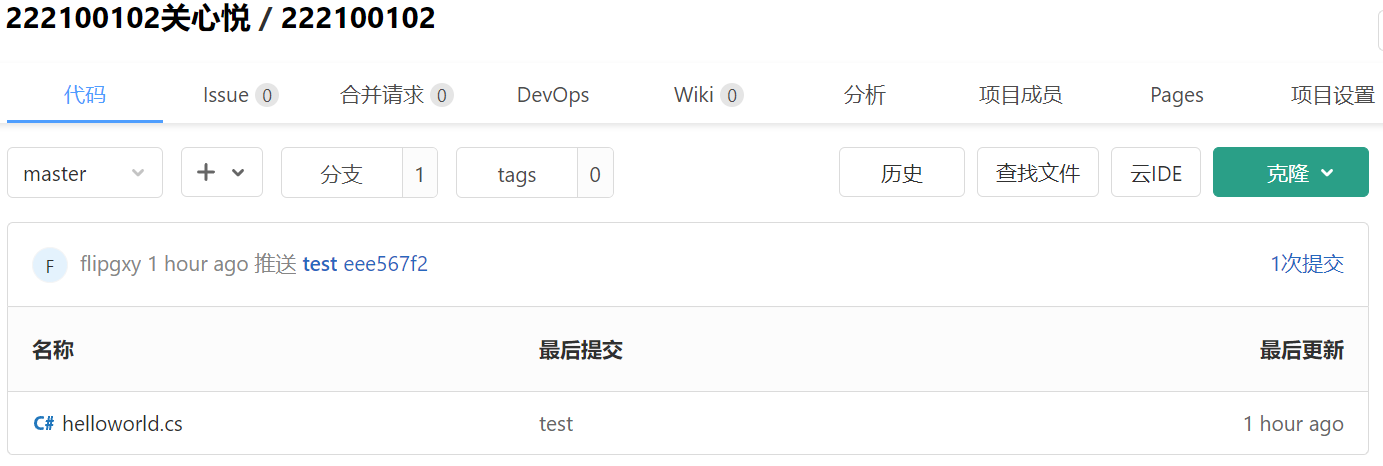Open the 项目设置 tab
This screenshot has width=1383, height=466.
1332,95
